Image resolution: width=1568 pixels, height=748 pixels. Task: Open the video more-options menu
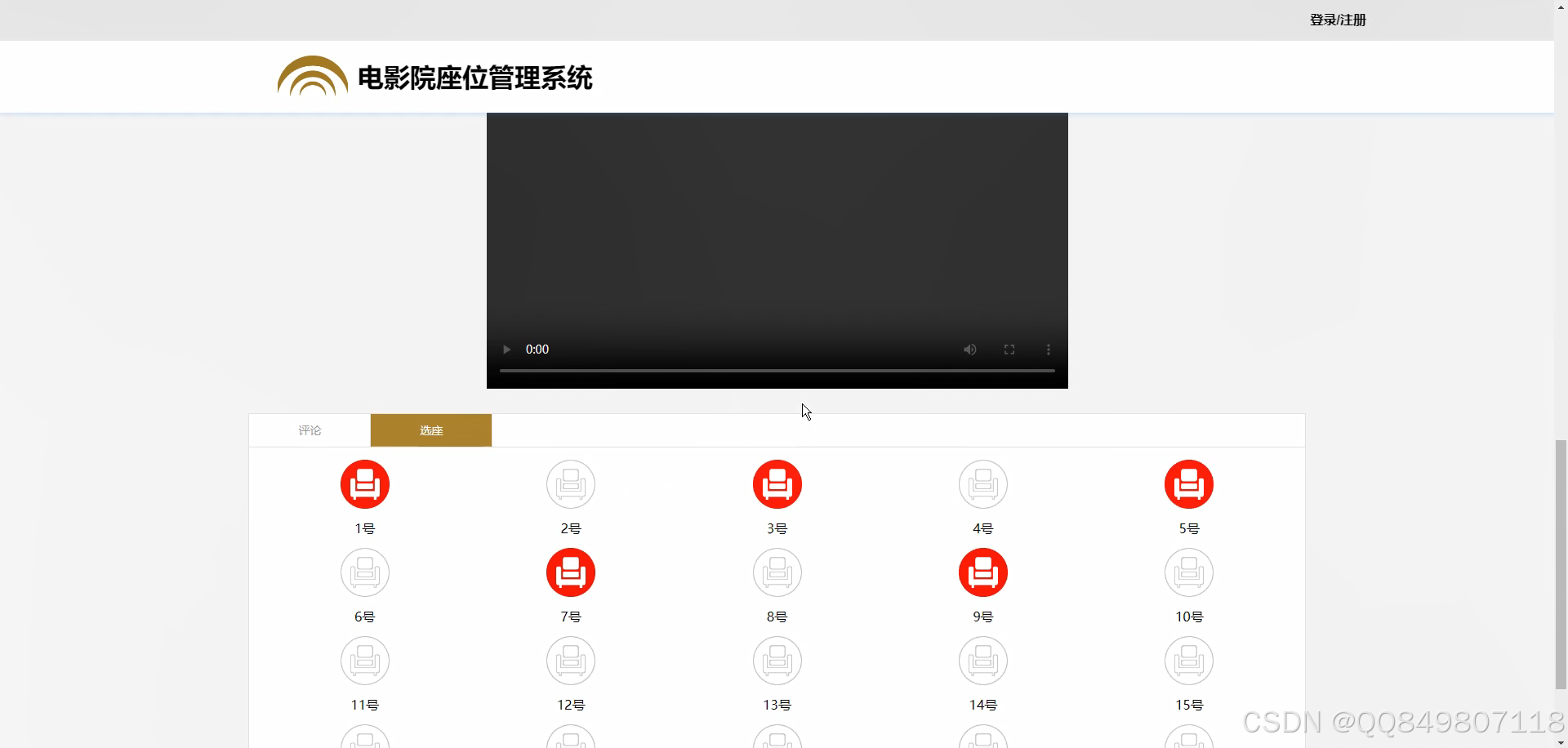point(1048,349)
